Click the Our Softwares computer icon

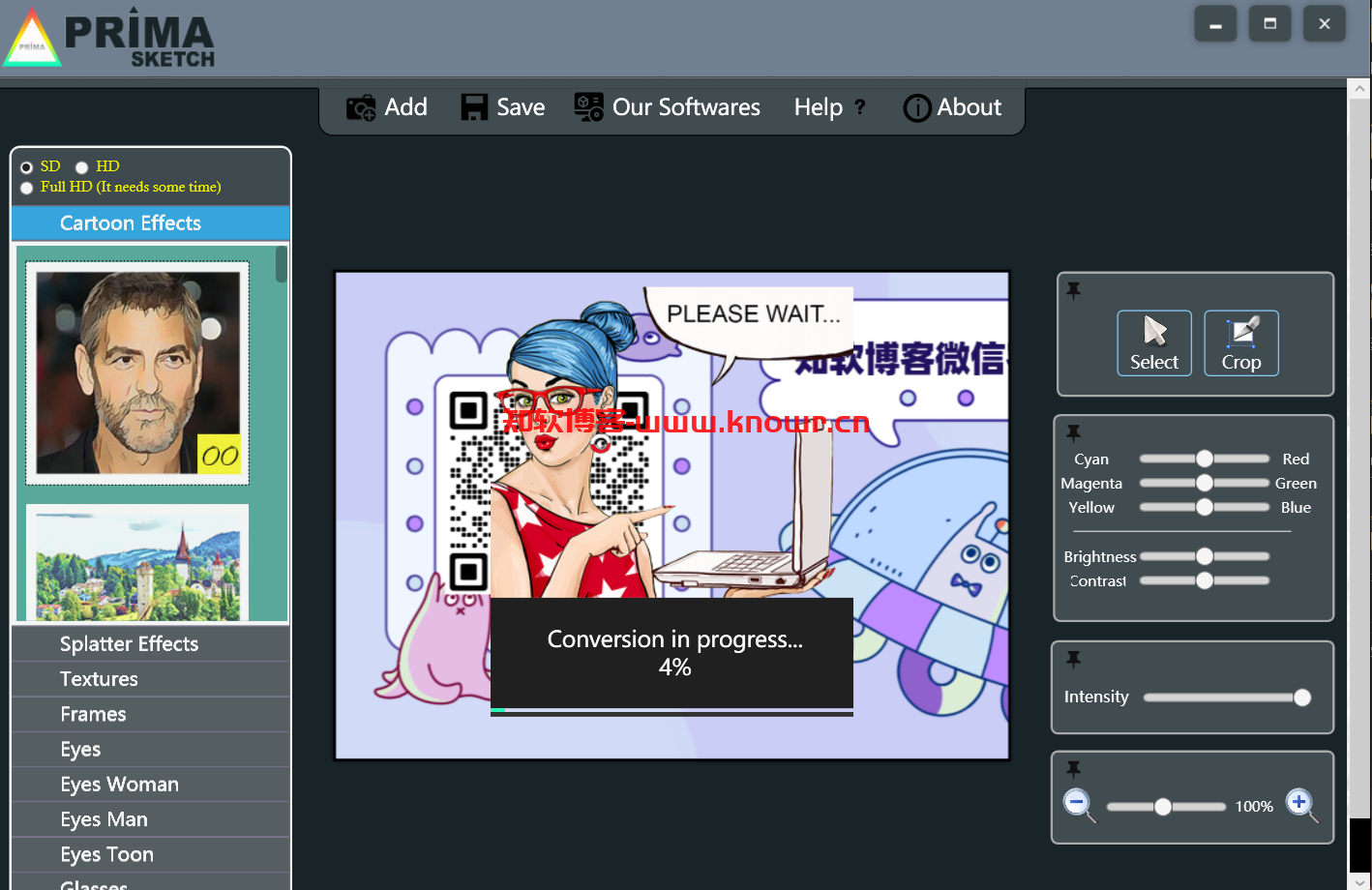(588, 107)
